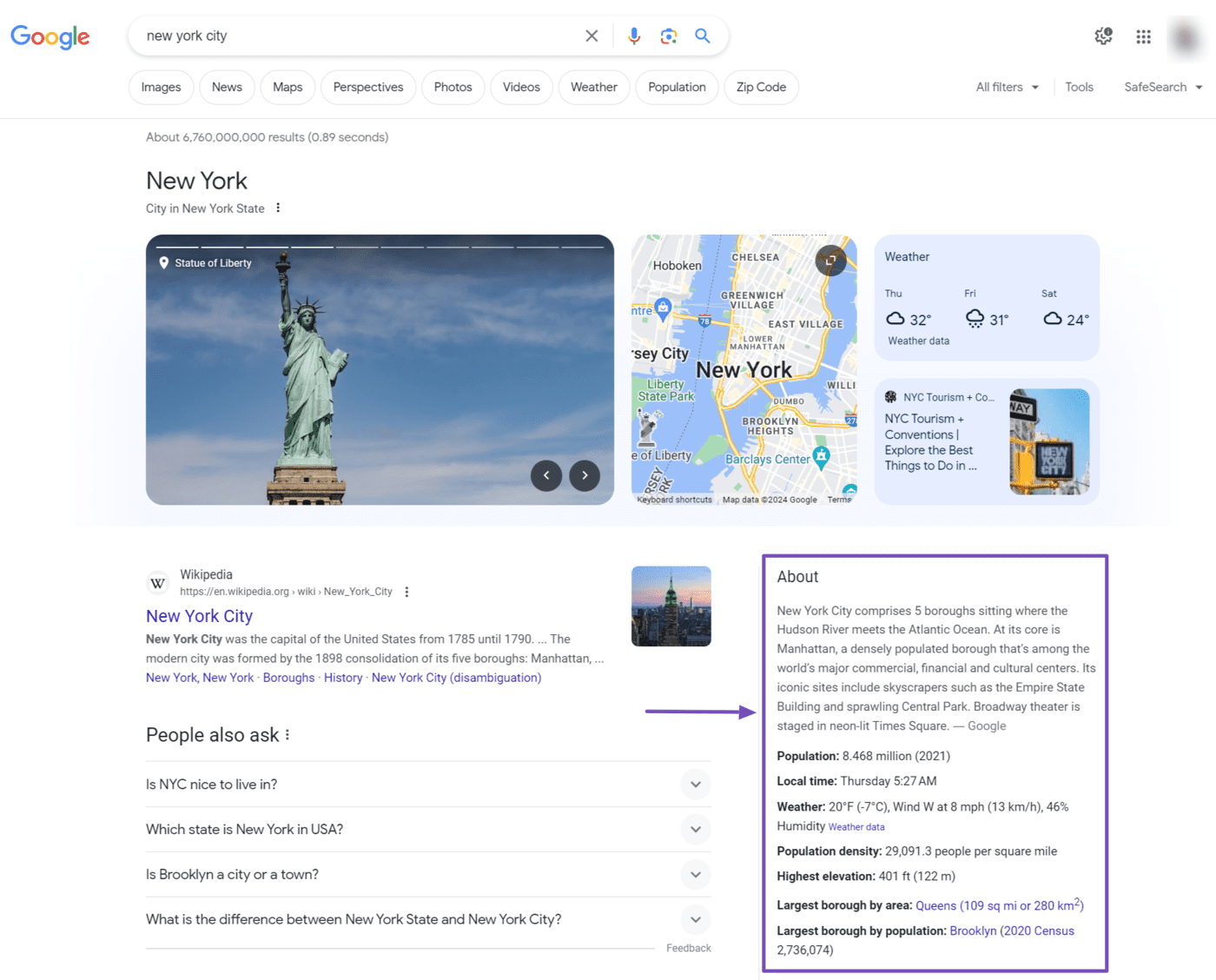Viewport: 1216px width, 980px height.
Task: Select the Perspectives filter chip
Action: [368, 87]
